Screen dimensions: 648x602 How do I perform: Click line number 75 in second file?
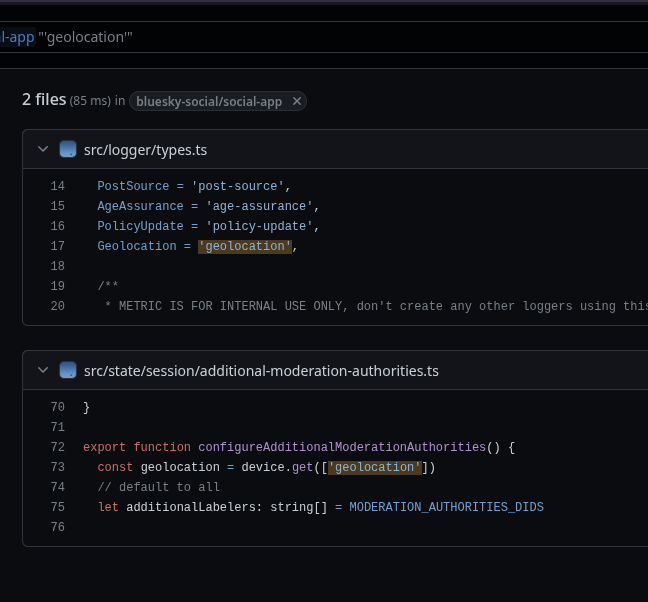tap(57, 507)
